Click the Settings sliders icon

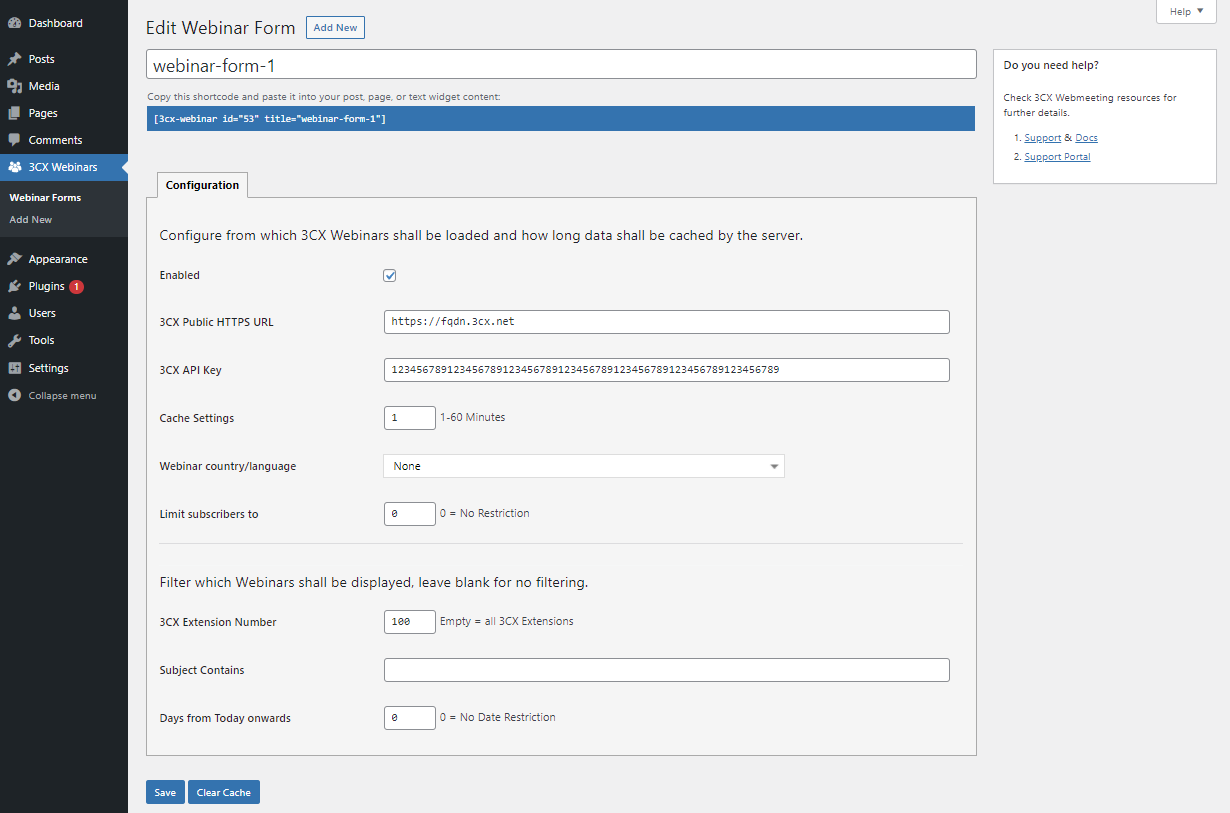point(14,368)
